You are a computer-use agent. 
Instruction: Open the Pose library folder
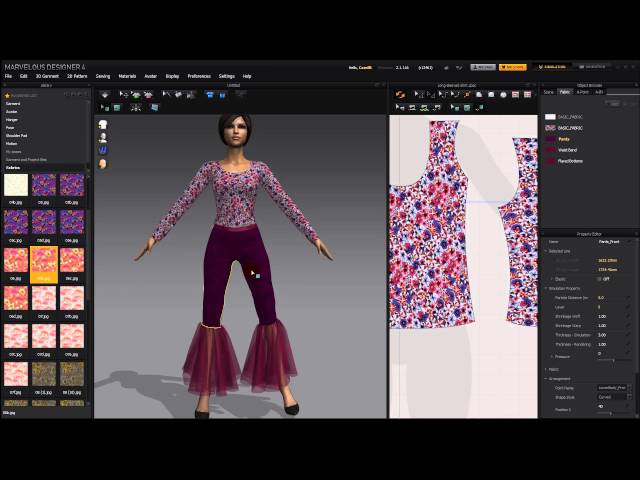pyautogui.click(x=10, y=128)
